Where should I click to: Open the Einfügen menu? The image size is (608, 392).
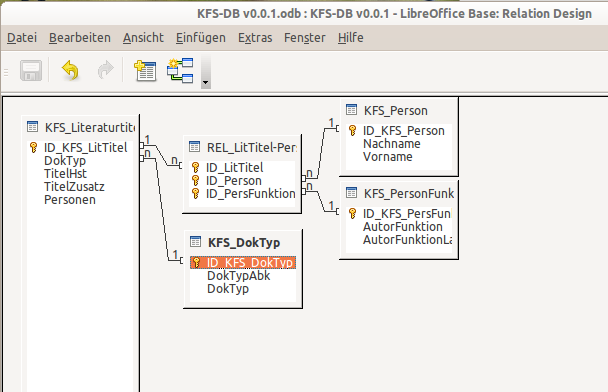click(200, 38)
